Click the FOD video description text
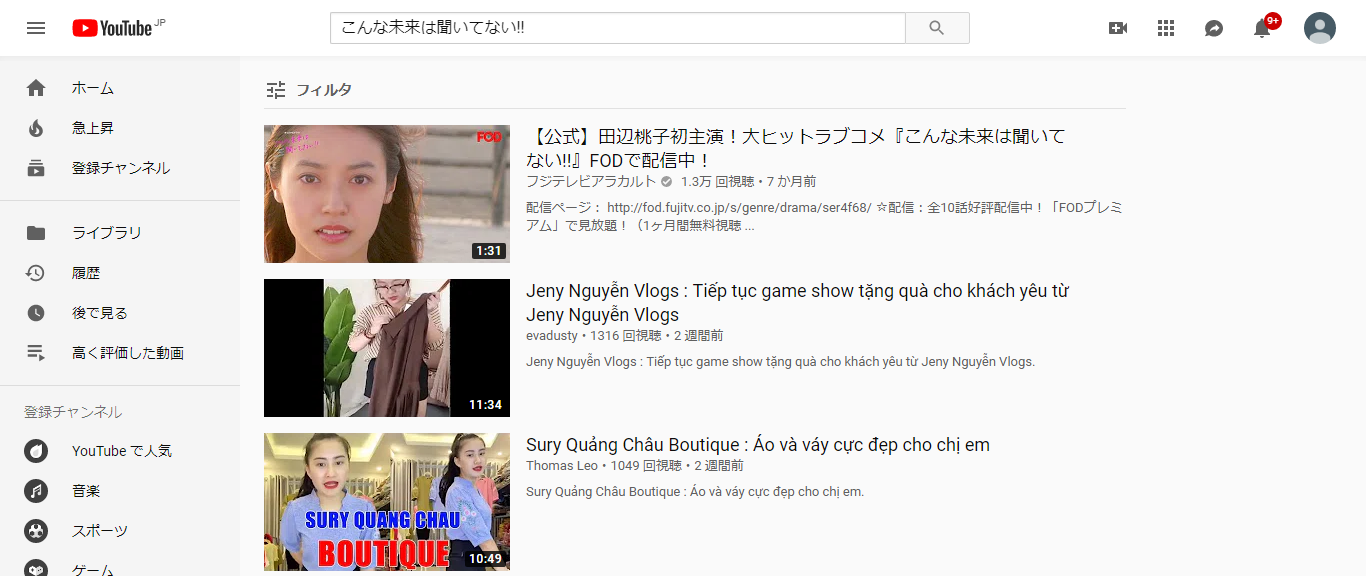This screenshot has height=576, width=1366. click(x=824, y=217)
